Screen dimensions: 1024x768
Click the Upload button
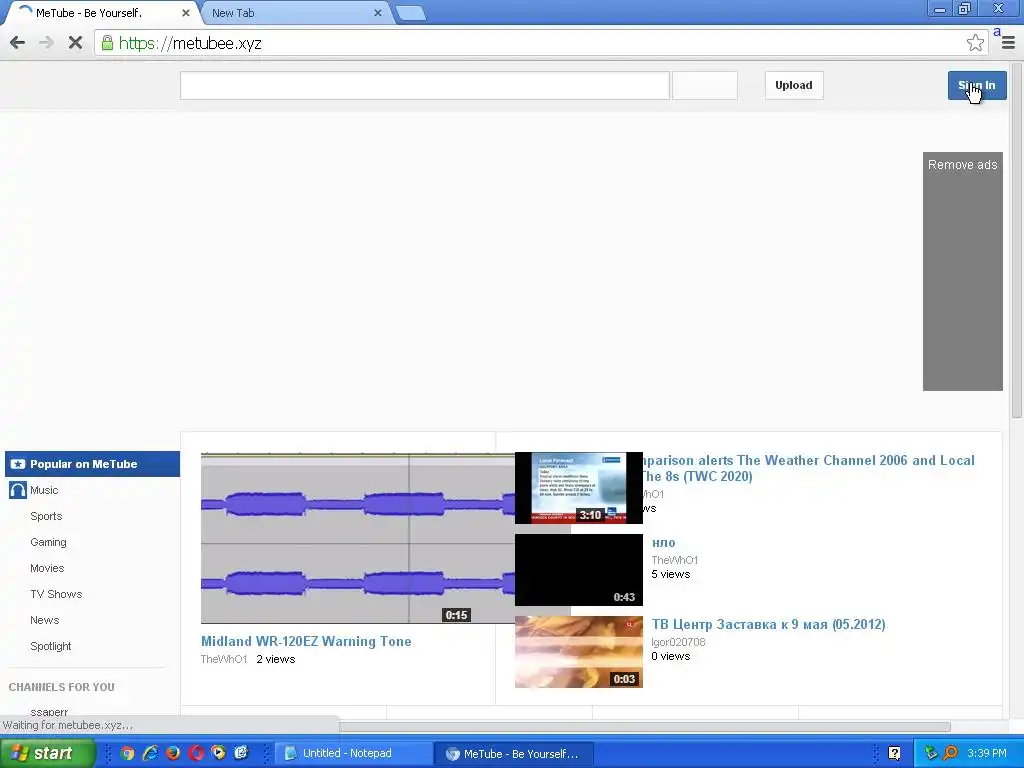pyautogui.click(x=793, y=86)
